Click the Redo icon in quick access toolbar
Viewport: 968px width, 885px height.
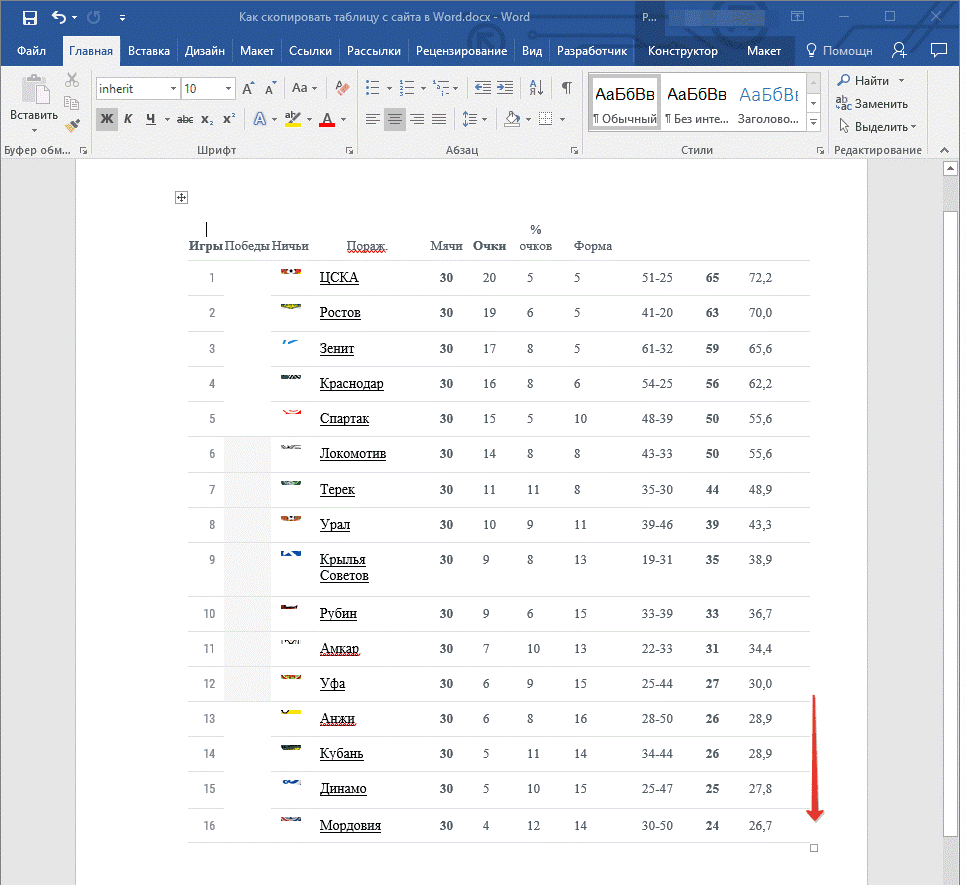tap(94, 17)
